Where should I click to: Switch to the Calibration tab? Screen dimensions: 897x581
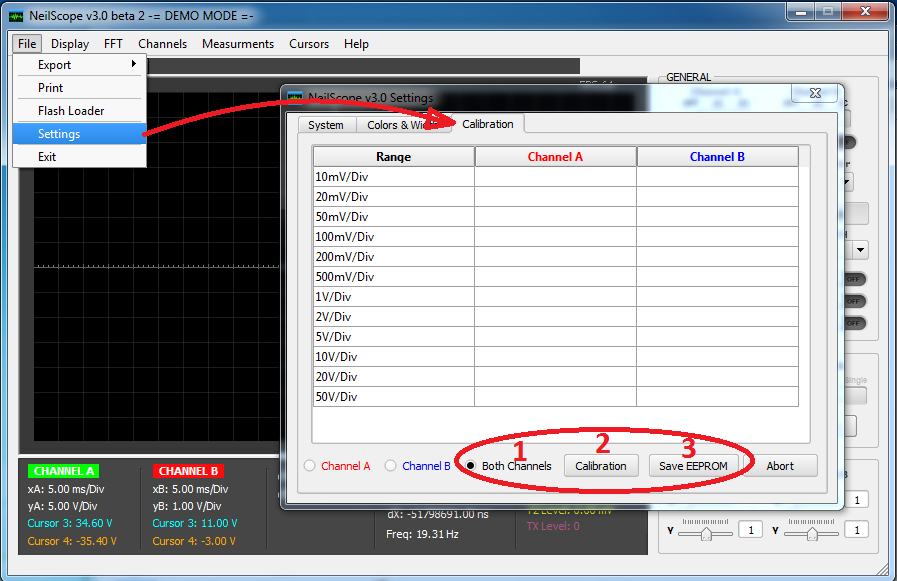coord(488,124)
